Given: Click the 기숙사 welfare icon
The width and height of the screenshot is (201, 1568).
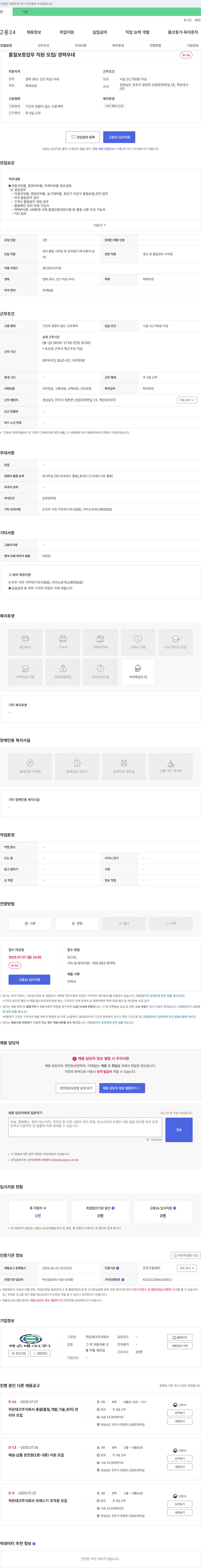Looking at the screenshot, I should (x=63, y=642).
